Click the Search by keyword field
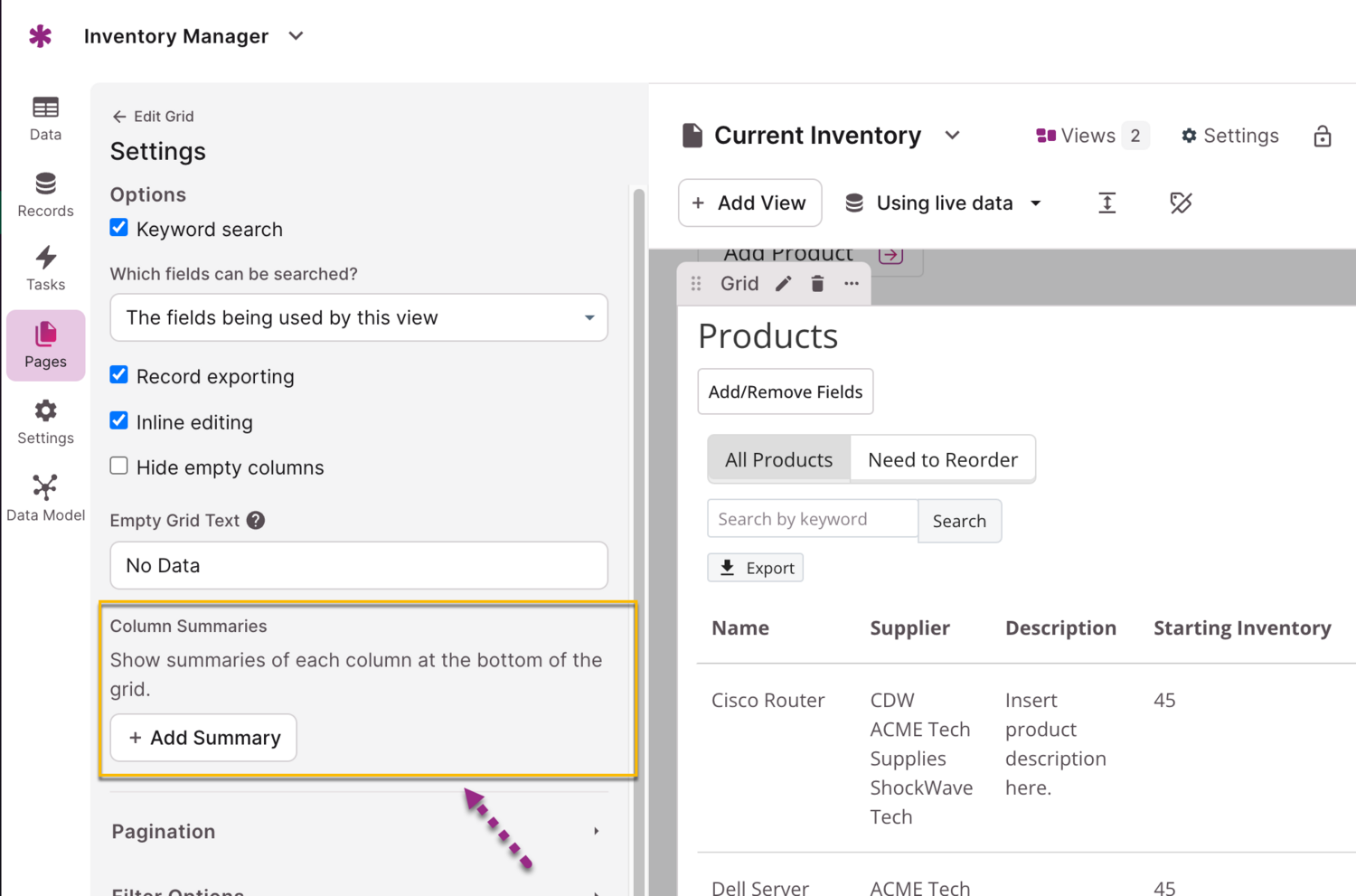The image size is (1356, 896). pos(812,519)
